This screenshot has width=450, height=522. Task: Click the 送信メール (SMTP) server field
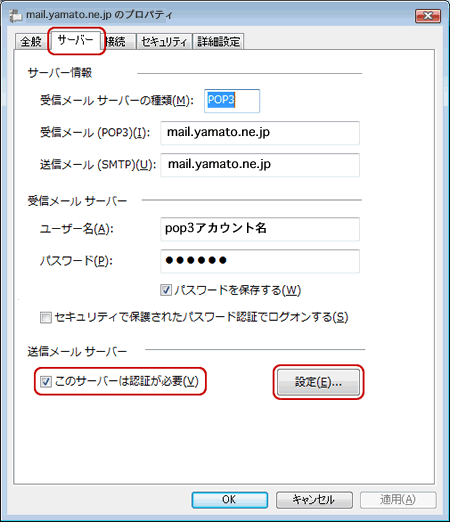(260, 165)
